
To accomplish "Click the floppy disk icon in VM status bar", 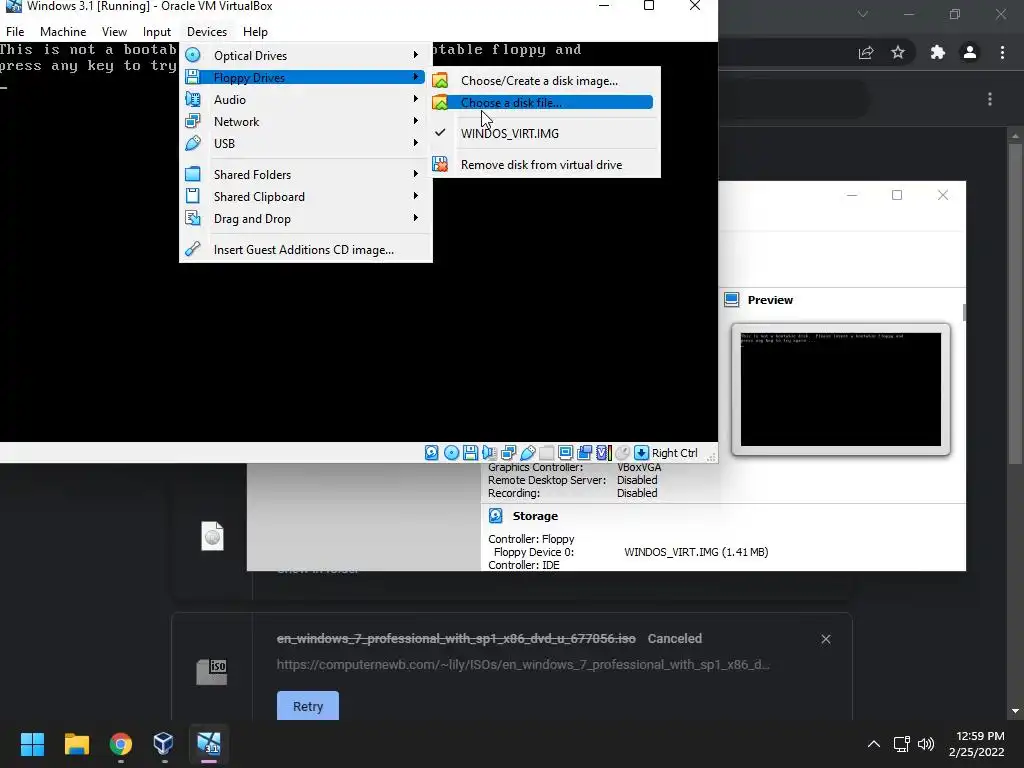I will (470, 453).
